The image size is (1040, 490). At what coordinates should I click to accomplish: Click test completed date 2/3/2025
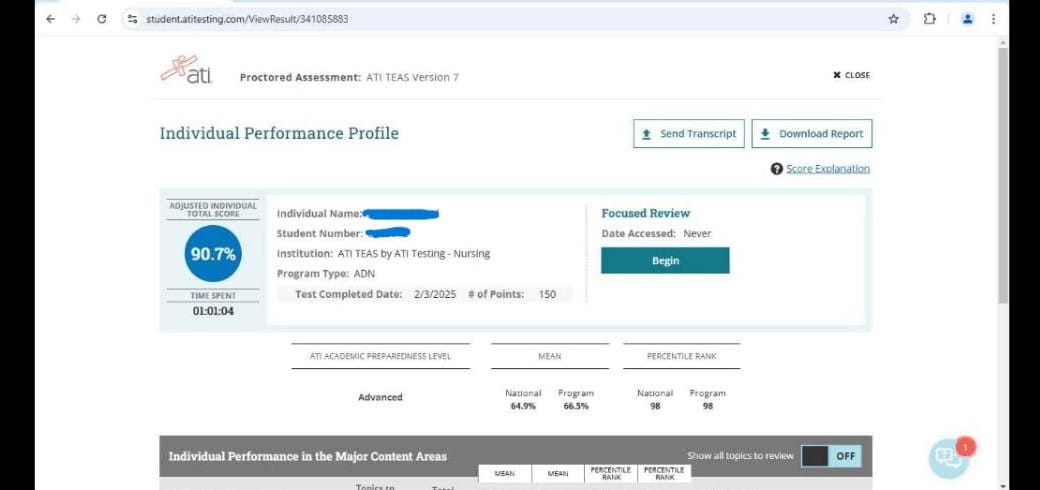click(434, 294)
